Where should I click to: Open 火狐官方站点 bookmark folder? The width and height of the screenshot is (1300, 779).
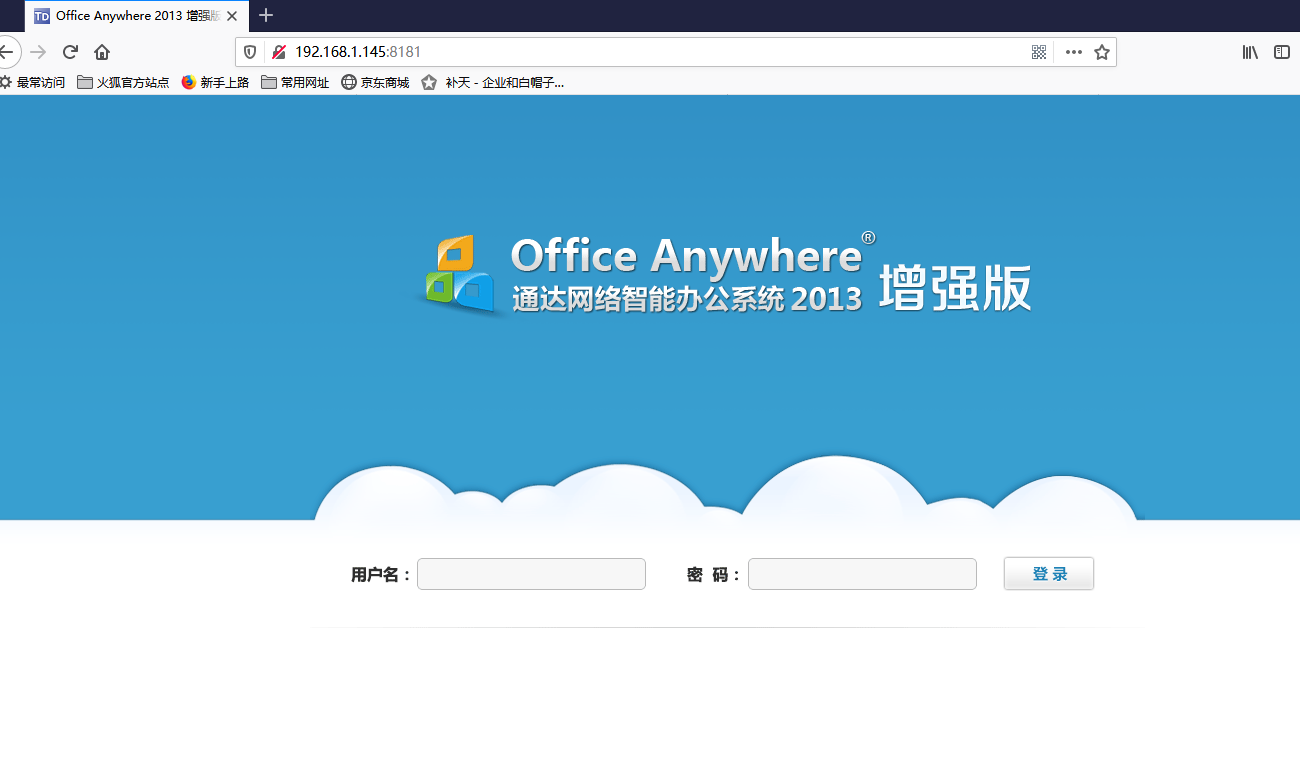tap(123, 83)
